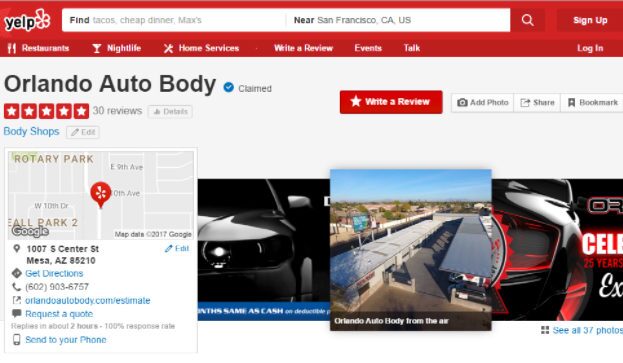Open the Get Directions link
This screenshot has height=363, width=623.
[x=54, y=273]
